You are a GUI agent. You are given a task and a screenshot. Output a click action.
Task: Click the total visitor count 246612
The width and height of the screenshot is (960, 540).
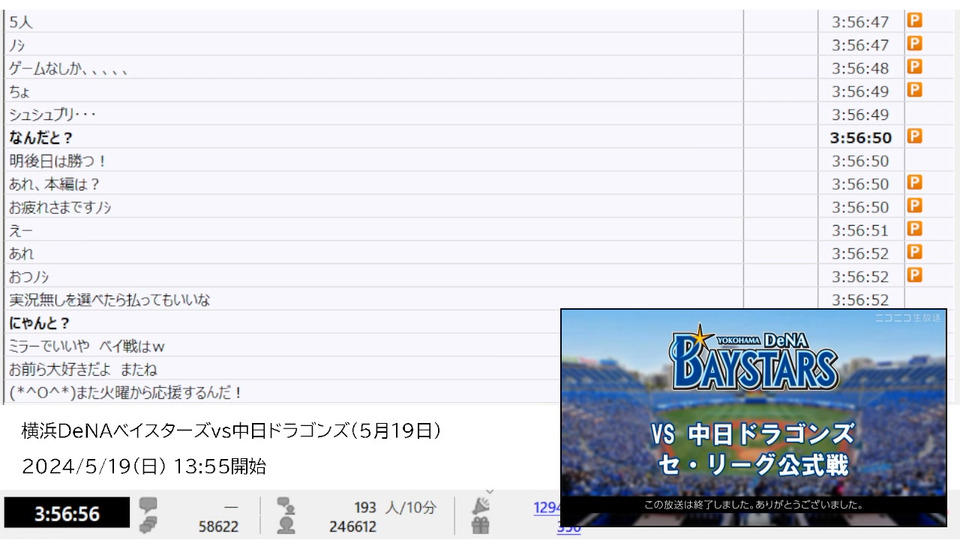(353, 527)
